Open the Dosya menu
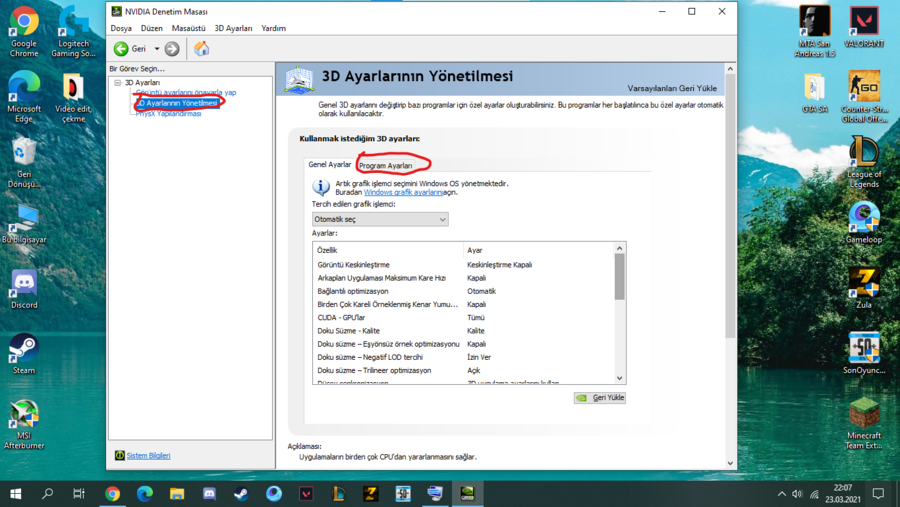The image size is (900, 507). pos(121,28)
